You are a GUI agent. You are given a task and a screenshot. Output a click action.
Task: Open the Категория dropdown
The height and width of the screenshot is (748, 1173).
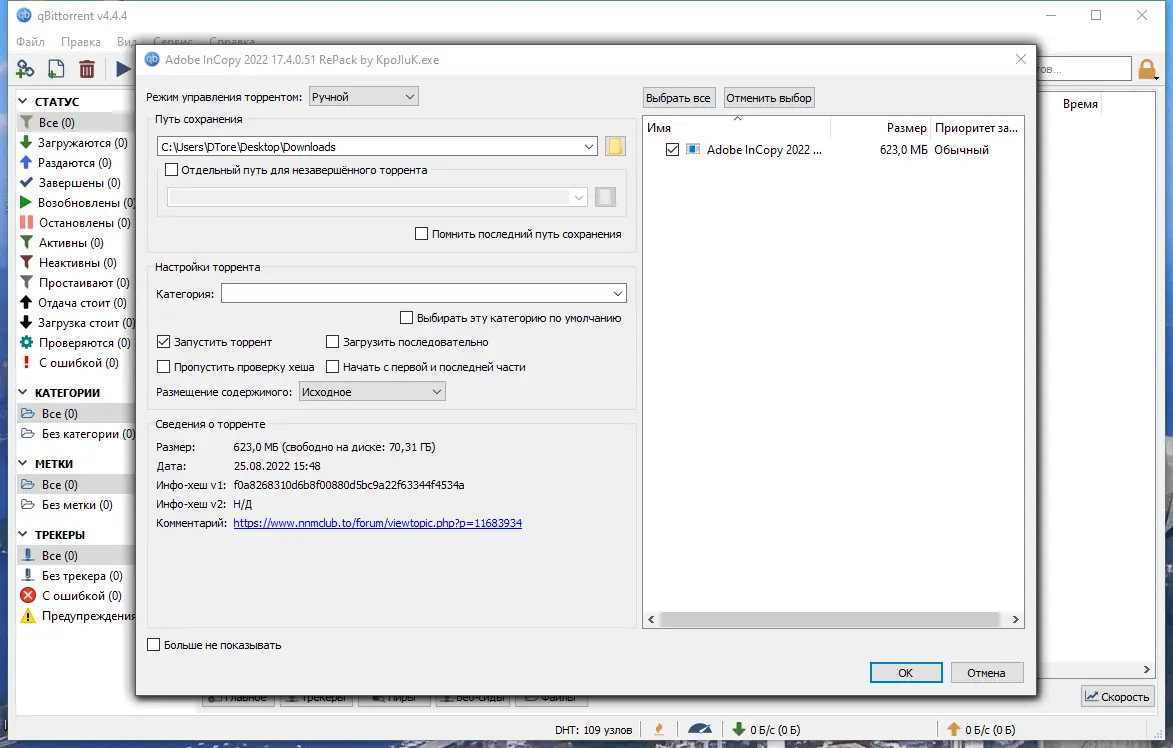pos(423,294)
